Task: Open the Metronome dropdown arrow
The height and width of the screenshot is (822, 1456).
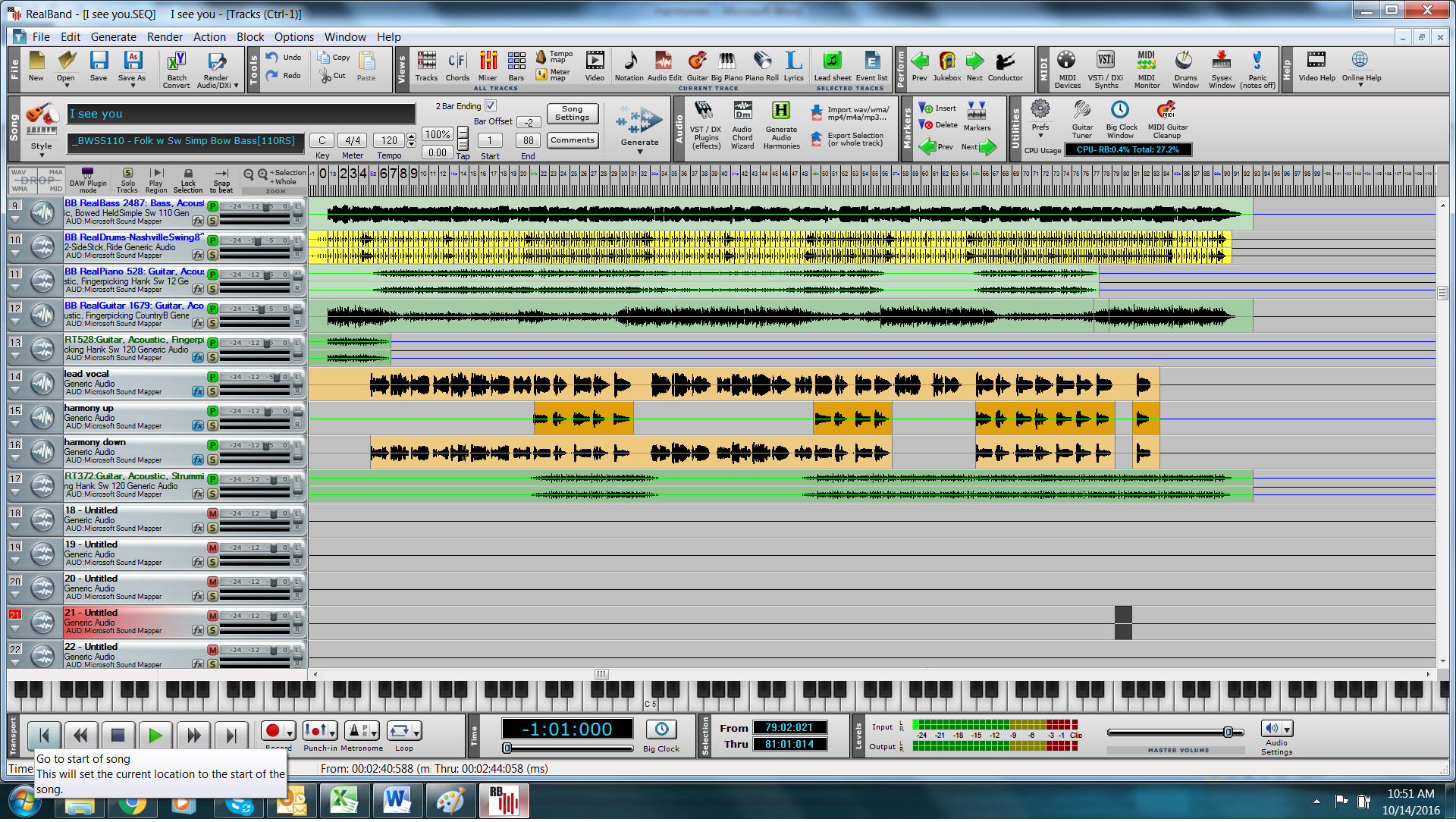Action: click(374, 733)
